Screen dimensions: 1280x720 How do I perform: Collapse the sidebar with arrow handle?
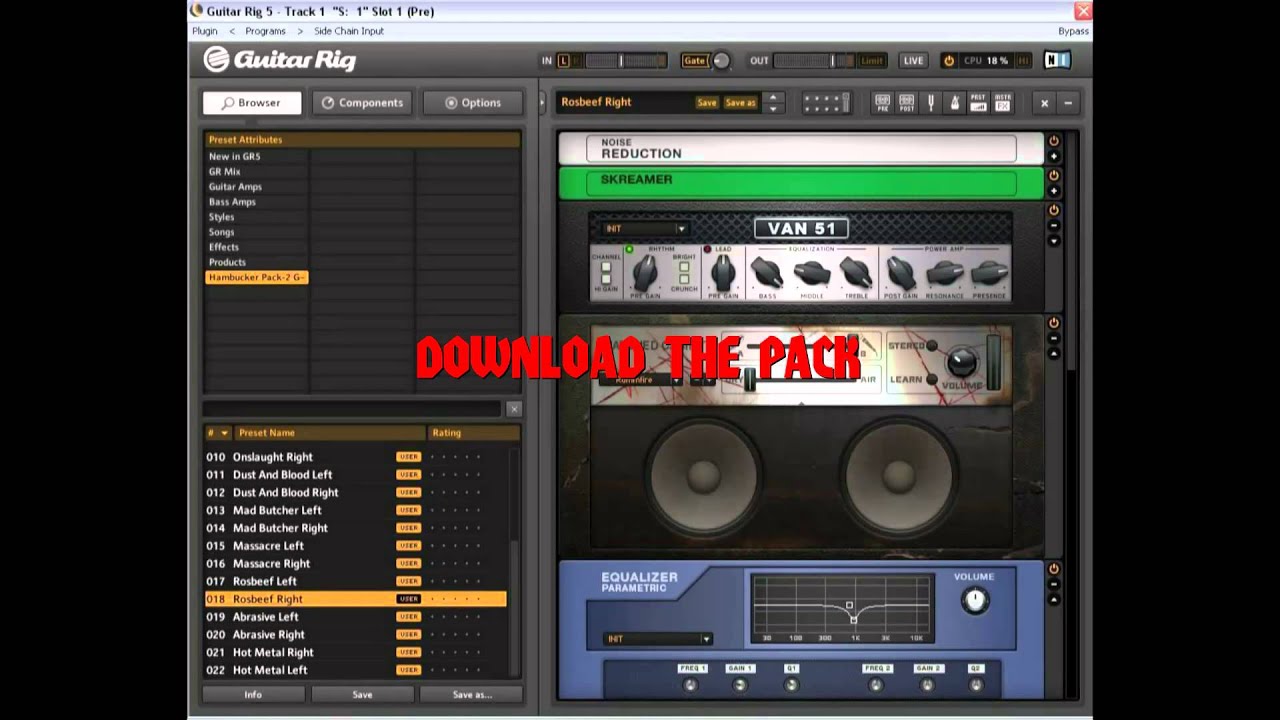pyautogui.click(x=541, y=102)
